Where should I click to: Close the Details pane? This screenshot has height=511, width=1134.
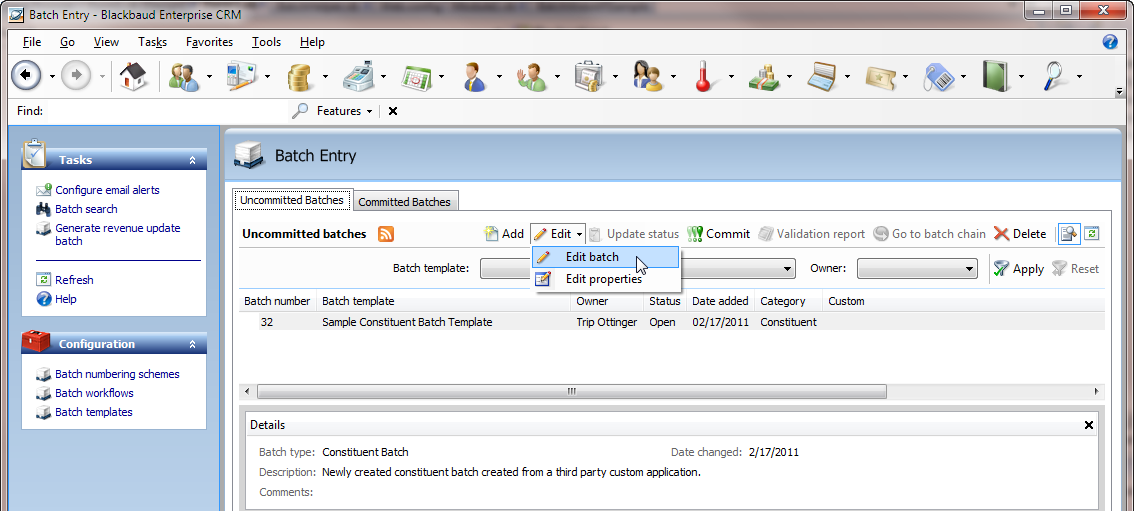(x=1089, y=425)
